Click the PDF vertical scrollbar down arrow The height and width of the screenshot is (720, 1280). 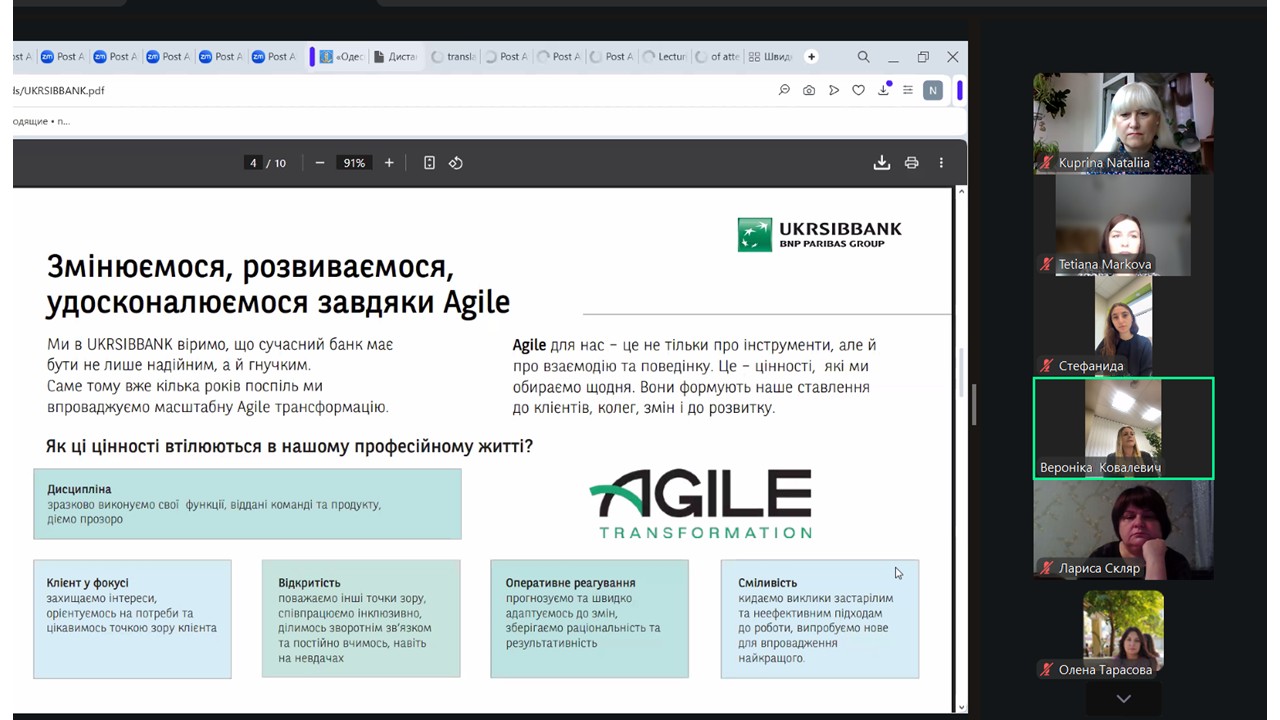point(962,707)
